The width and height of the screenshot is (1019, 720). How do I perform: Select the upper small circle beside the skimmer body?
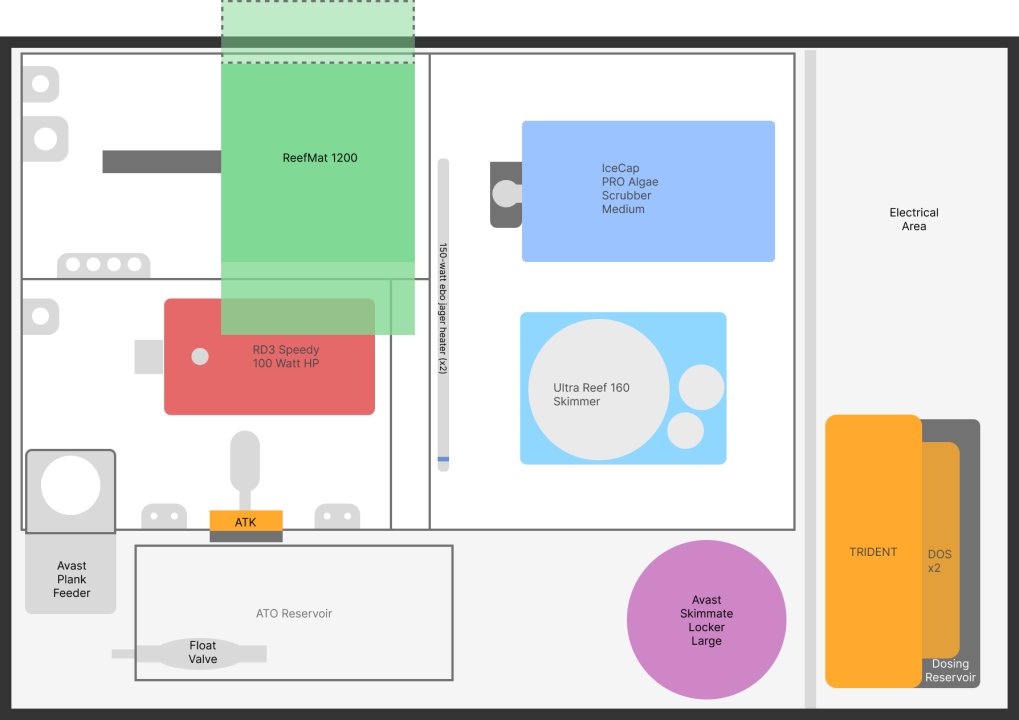click(701, 387)
